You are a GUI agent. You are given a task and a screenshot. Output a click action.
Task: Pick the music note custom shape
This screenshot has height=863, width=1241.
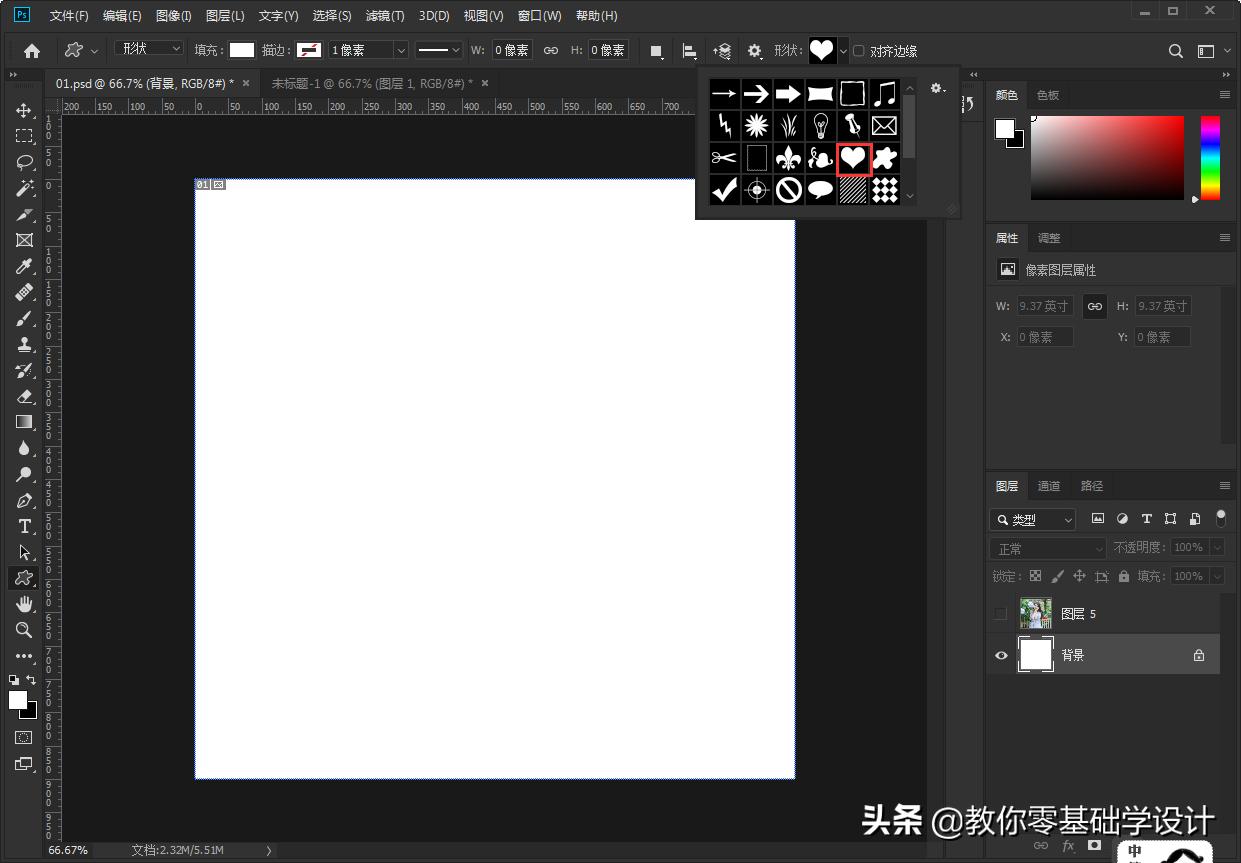[884, 94]
